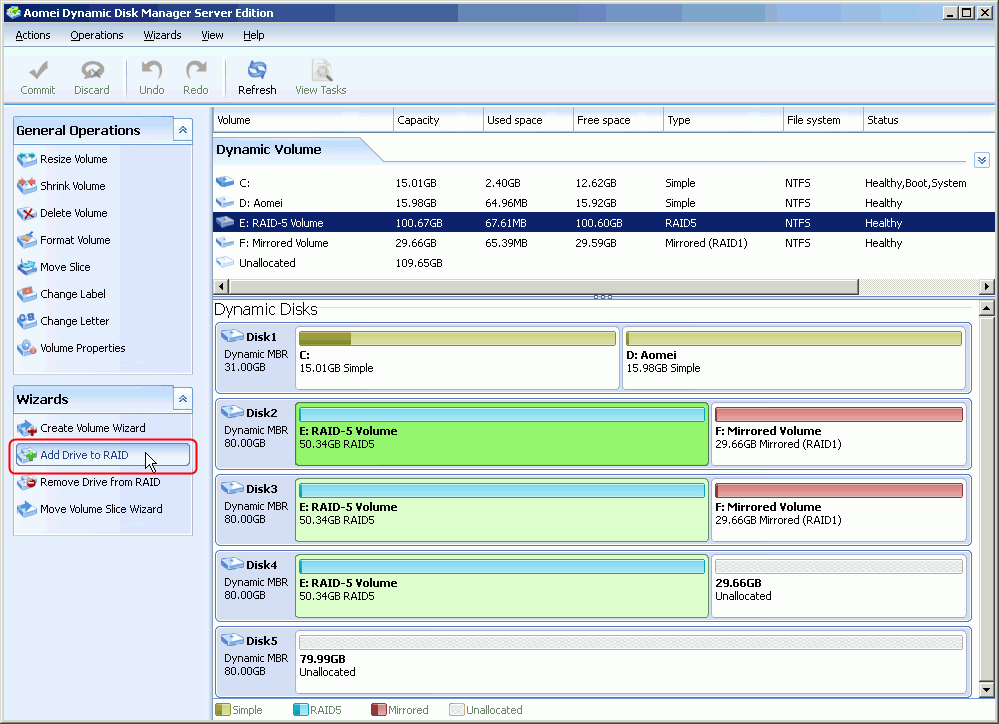Open Volume Properties from the sidebar

coord(85,347)
